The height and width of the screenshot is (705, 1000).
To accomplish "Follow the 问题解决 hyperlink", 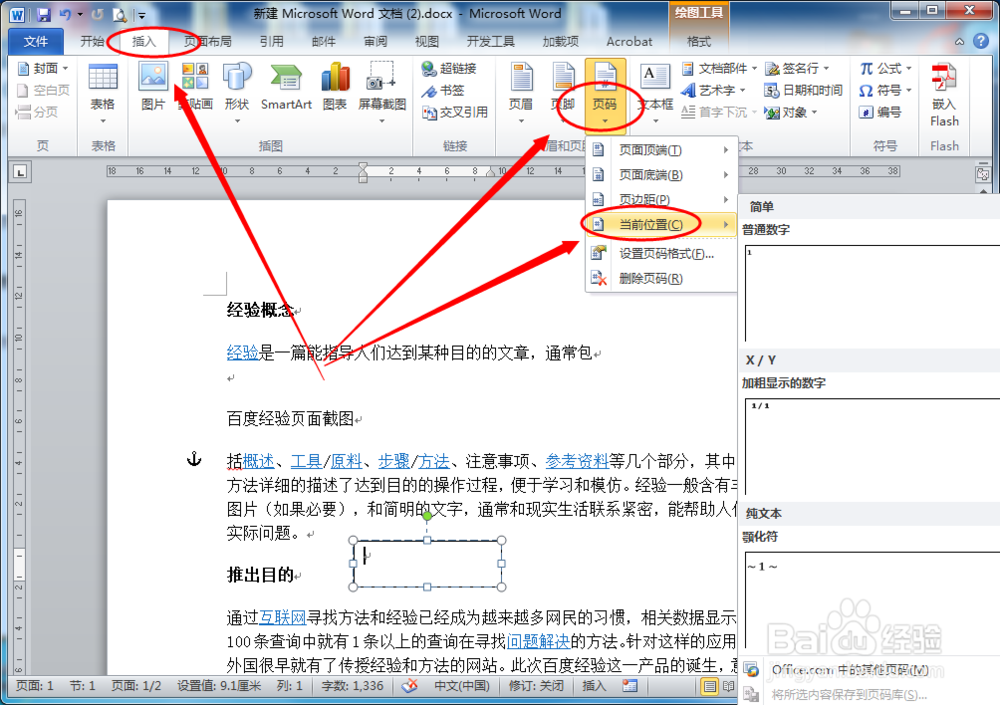I will pyautogui.click(x=538, y=641).
